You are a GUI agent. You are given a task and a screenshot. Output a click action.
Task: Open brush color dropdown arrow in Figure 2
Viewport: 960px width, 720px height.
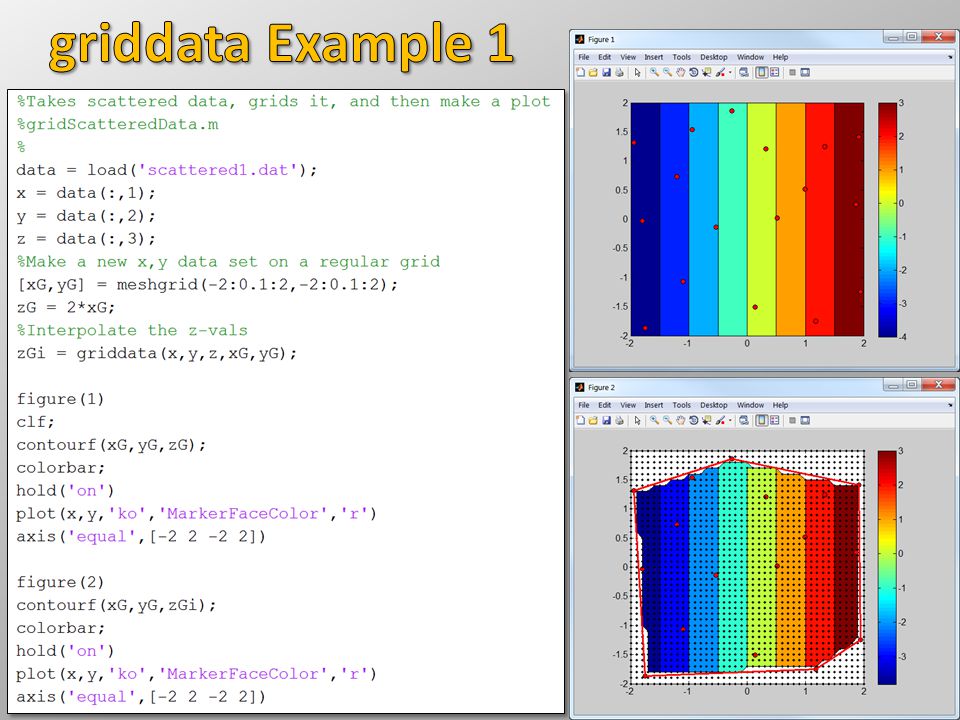(730, 421)
